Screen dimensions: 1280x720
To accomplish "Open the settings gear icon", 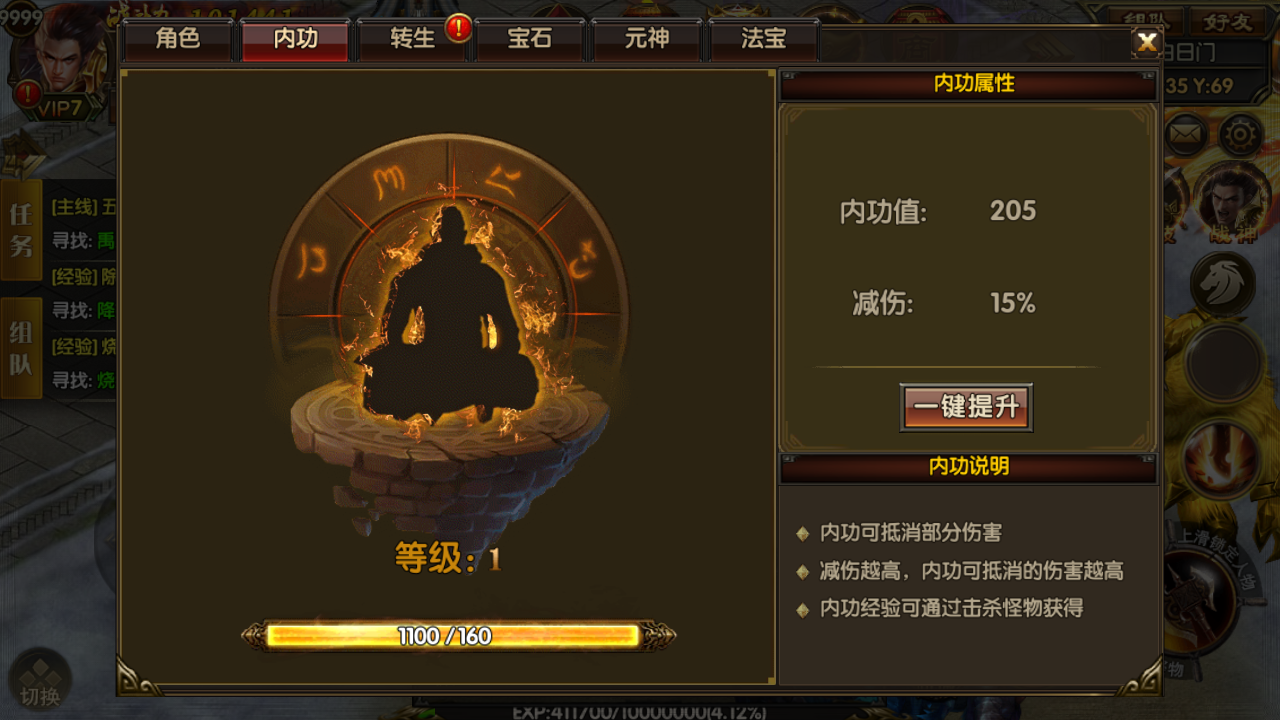I will pos(1241,135).
